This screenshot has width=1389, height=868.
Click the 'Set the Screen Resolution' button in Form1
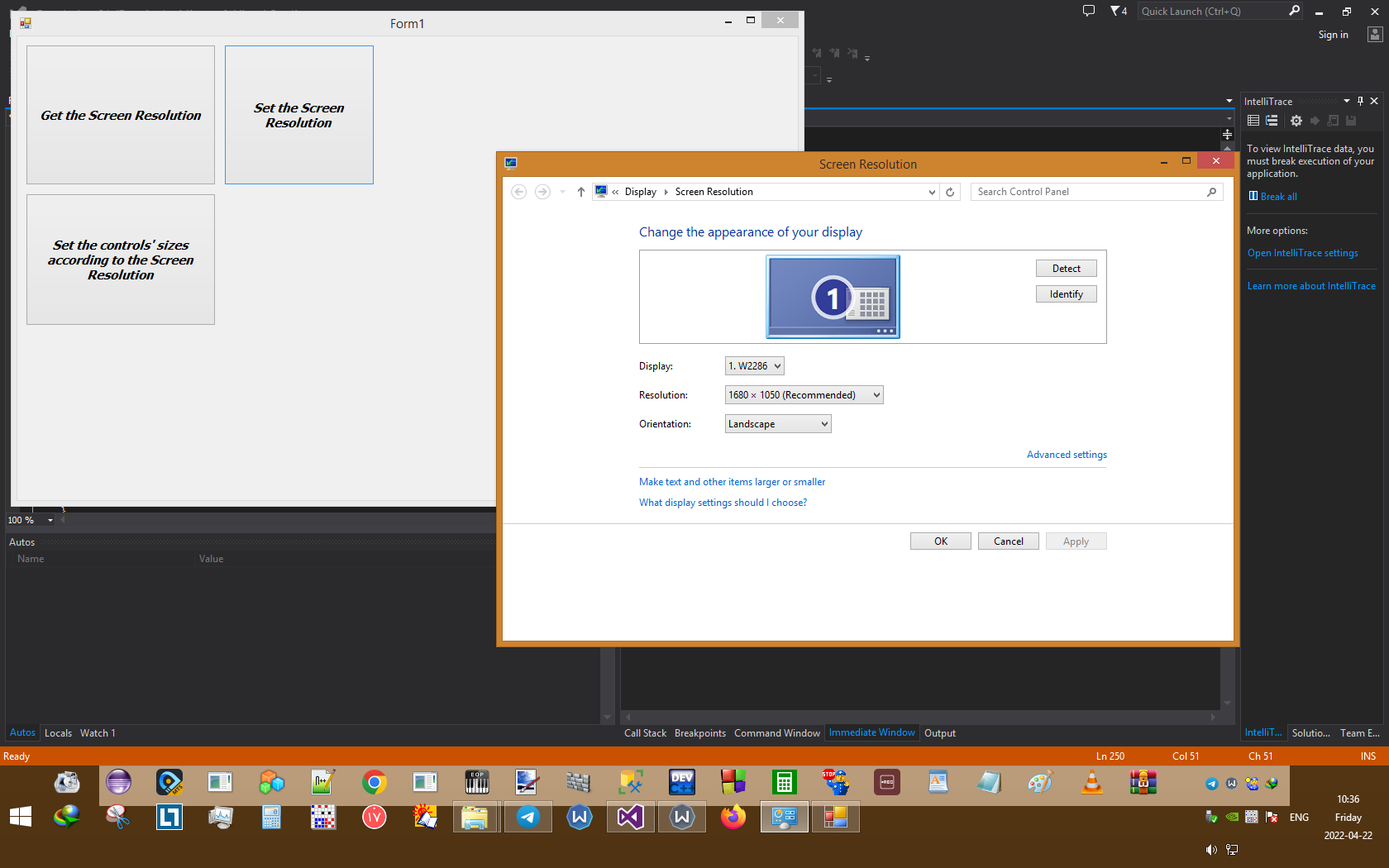coord(299,115)
